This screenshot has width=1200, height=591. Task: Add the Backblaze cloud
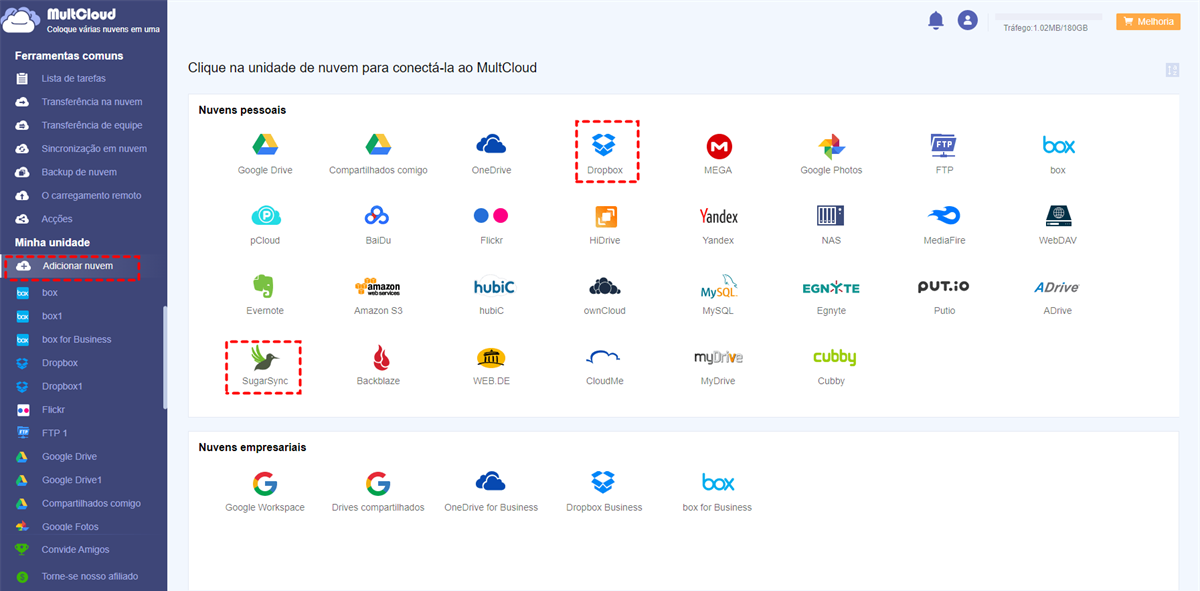[380, 357]
